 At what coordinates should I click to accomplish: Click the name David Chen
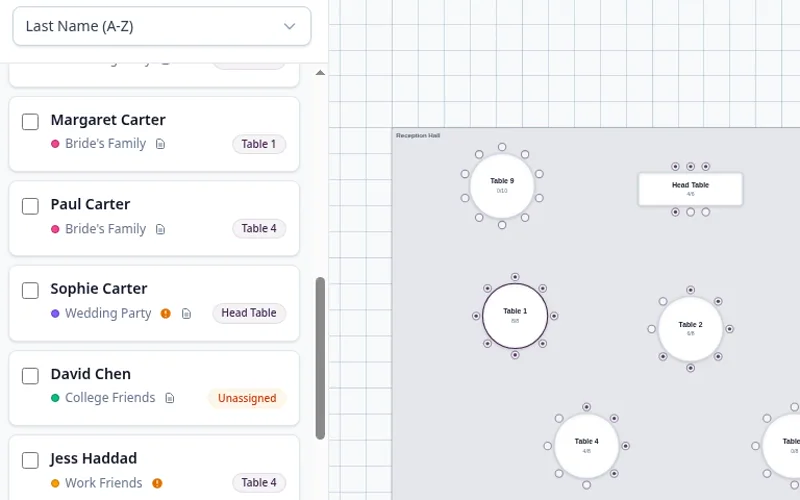[x=91, y=374]
